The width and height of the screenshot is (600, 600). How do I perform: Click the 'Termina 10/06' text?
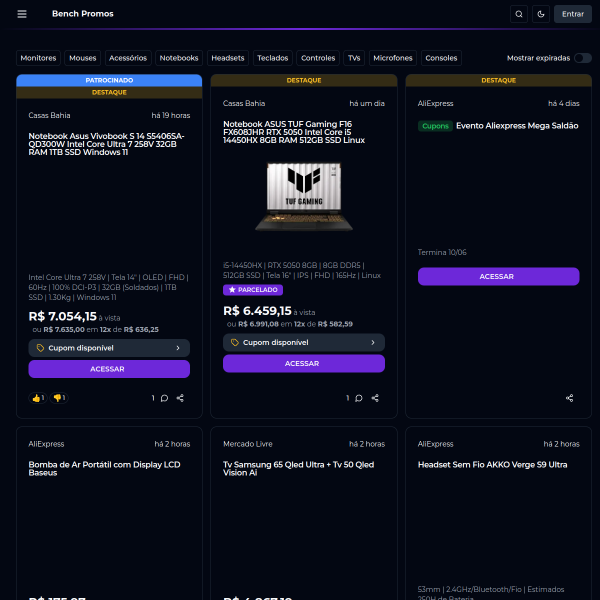pyautogui.click(x=442, y=252)
